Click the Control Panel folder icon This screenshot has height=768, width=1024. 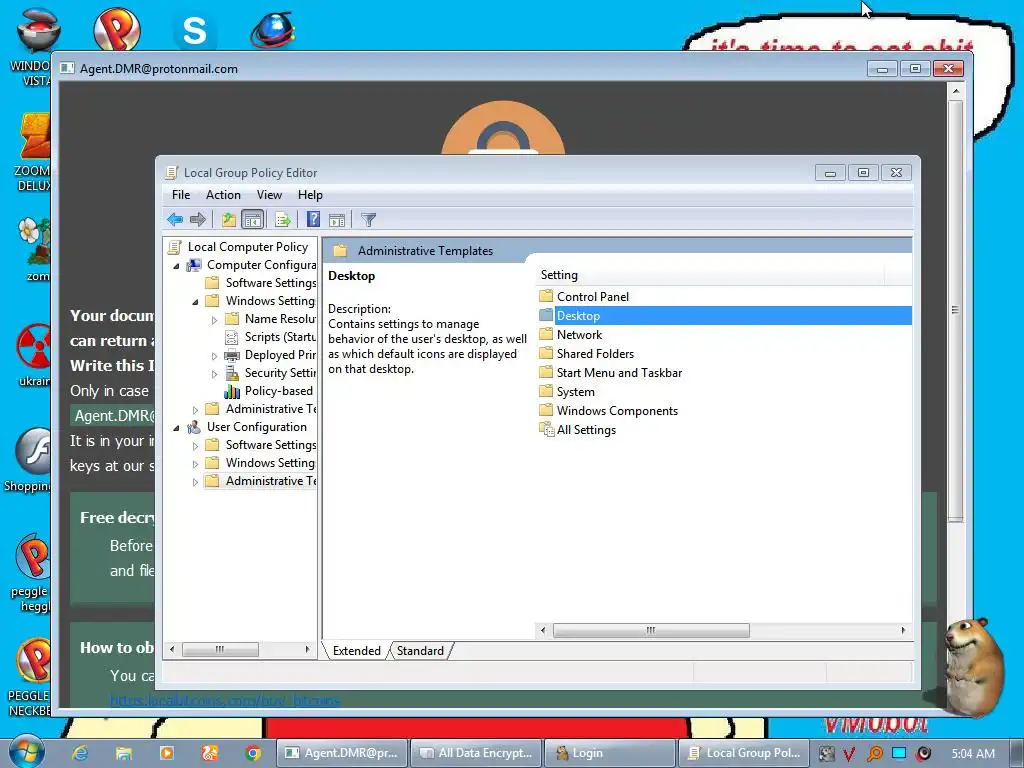pos(546,296)
